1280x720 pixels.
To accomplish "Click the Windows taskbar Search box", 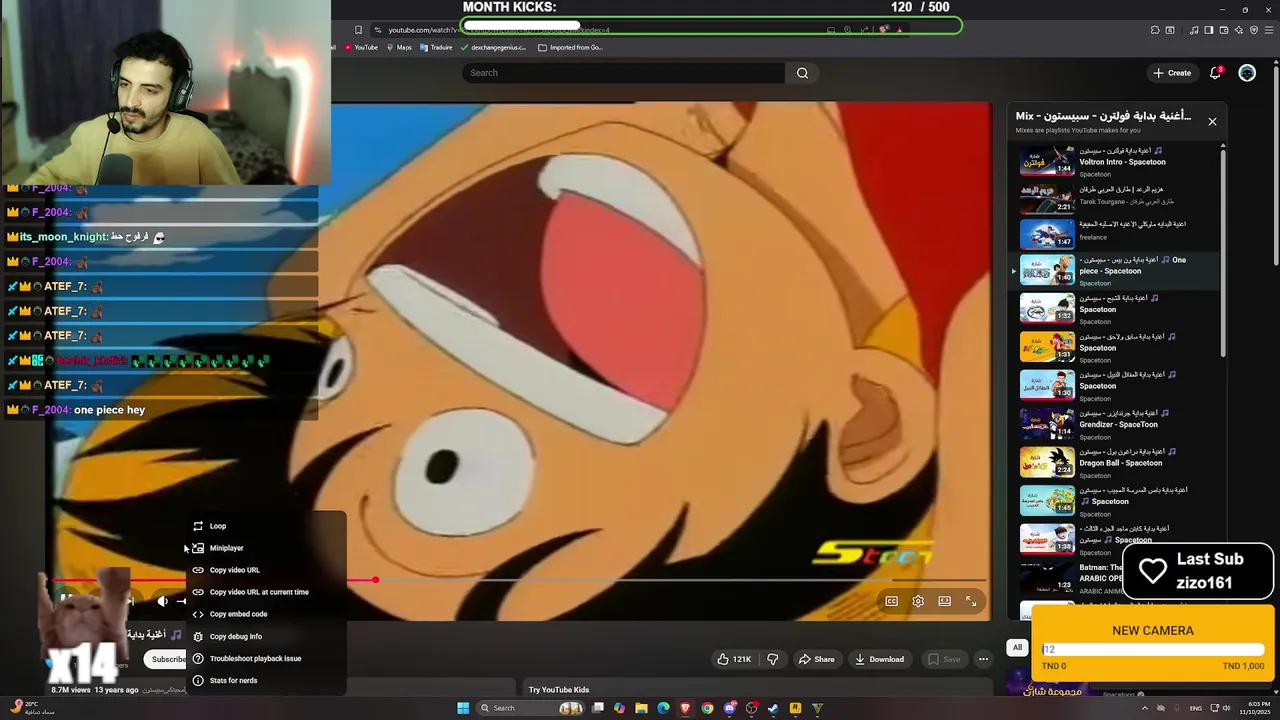I will (x=530, y=708).
